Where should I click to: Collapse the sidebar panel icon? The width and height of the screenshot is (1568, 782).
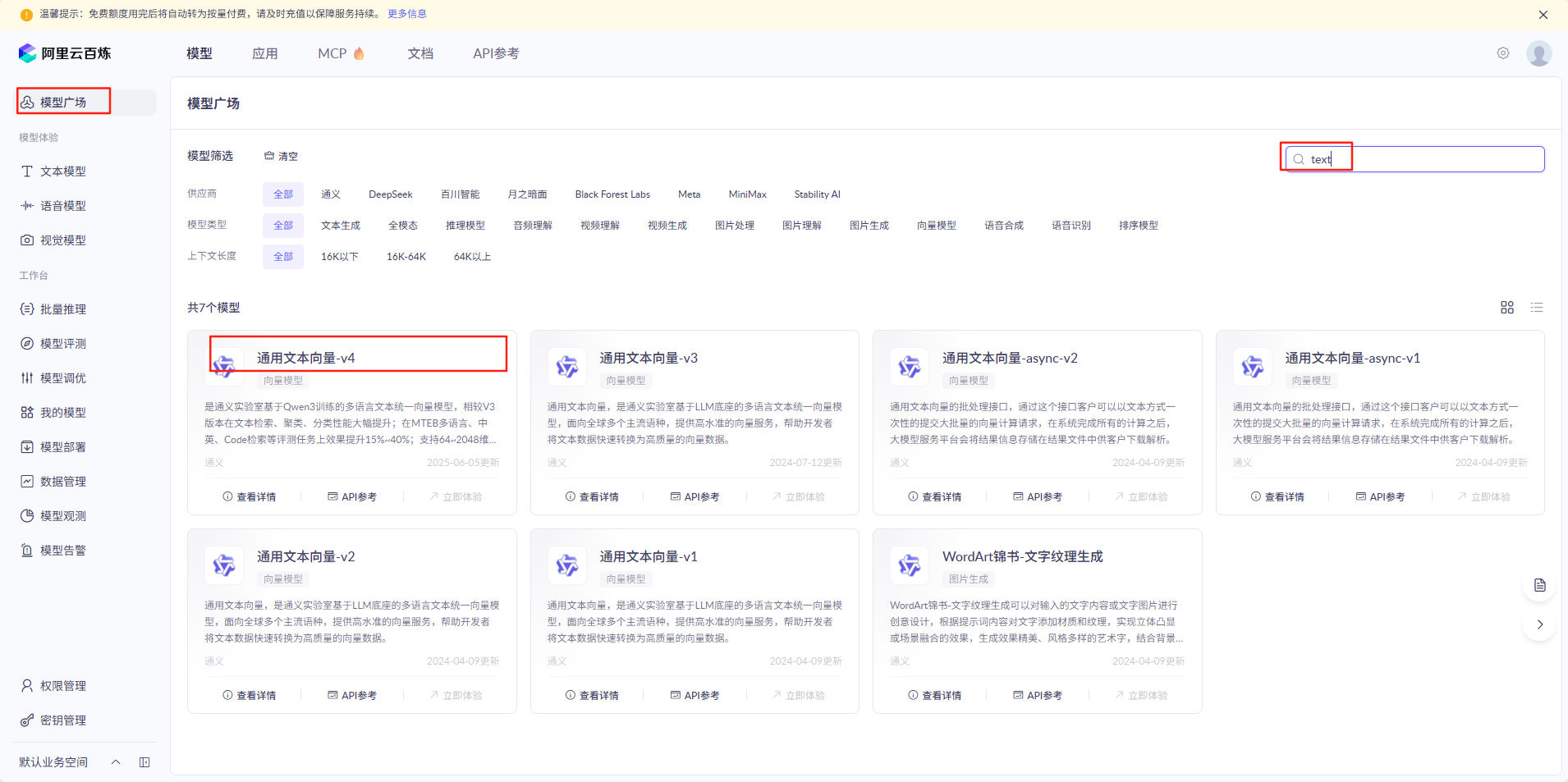(x=144, y=762)
